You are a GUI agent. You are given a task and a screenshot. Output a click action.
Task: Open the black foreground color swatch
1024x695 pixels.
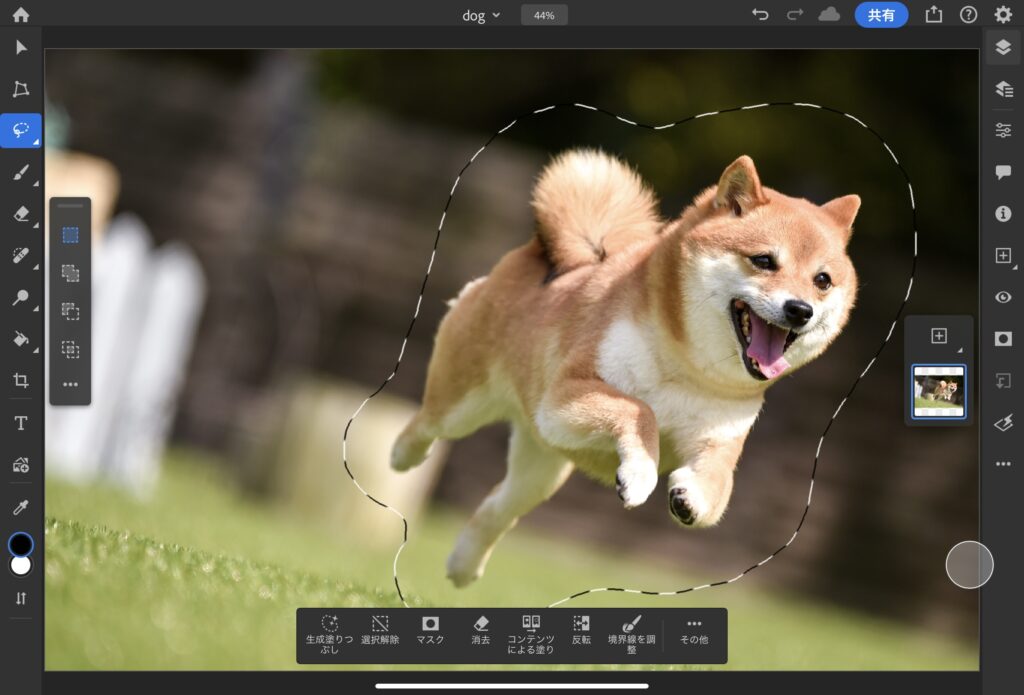point(20,544)
